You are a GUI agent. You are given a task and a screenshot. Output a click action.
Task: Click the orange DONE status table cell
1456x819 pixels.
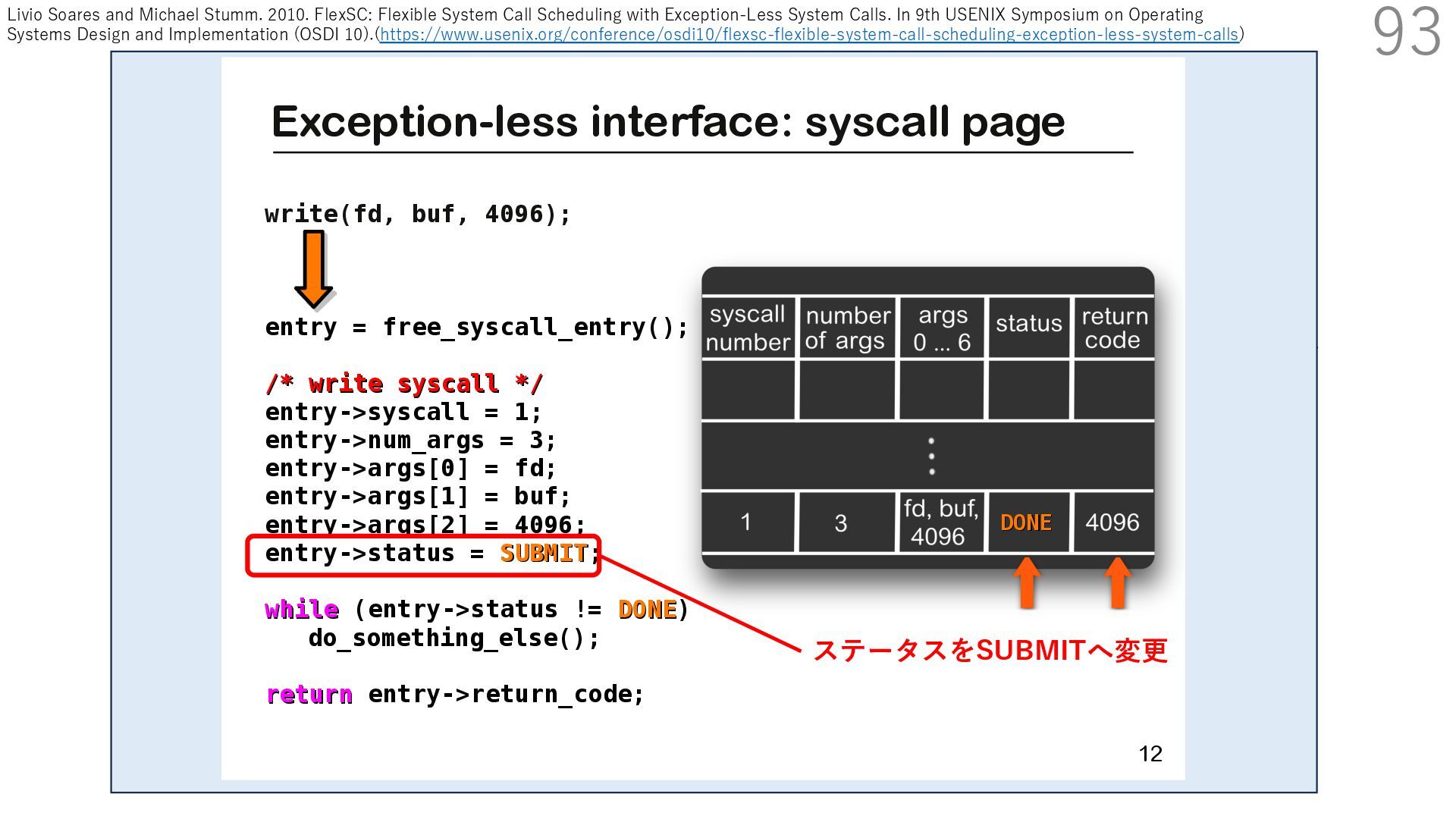[1026, 522]
